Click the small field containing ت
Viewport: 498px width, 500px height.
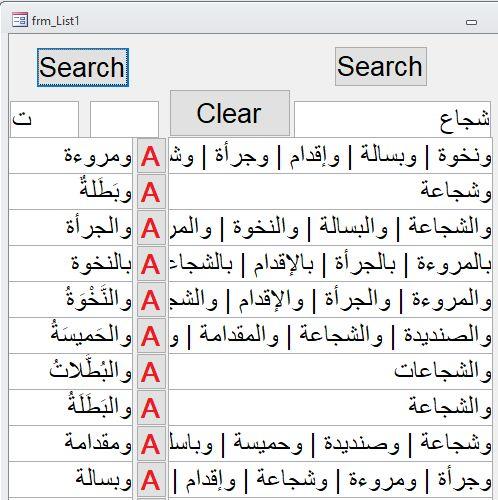[x=44, y=119]
